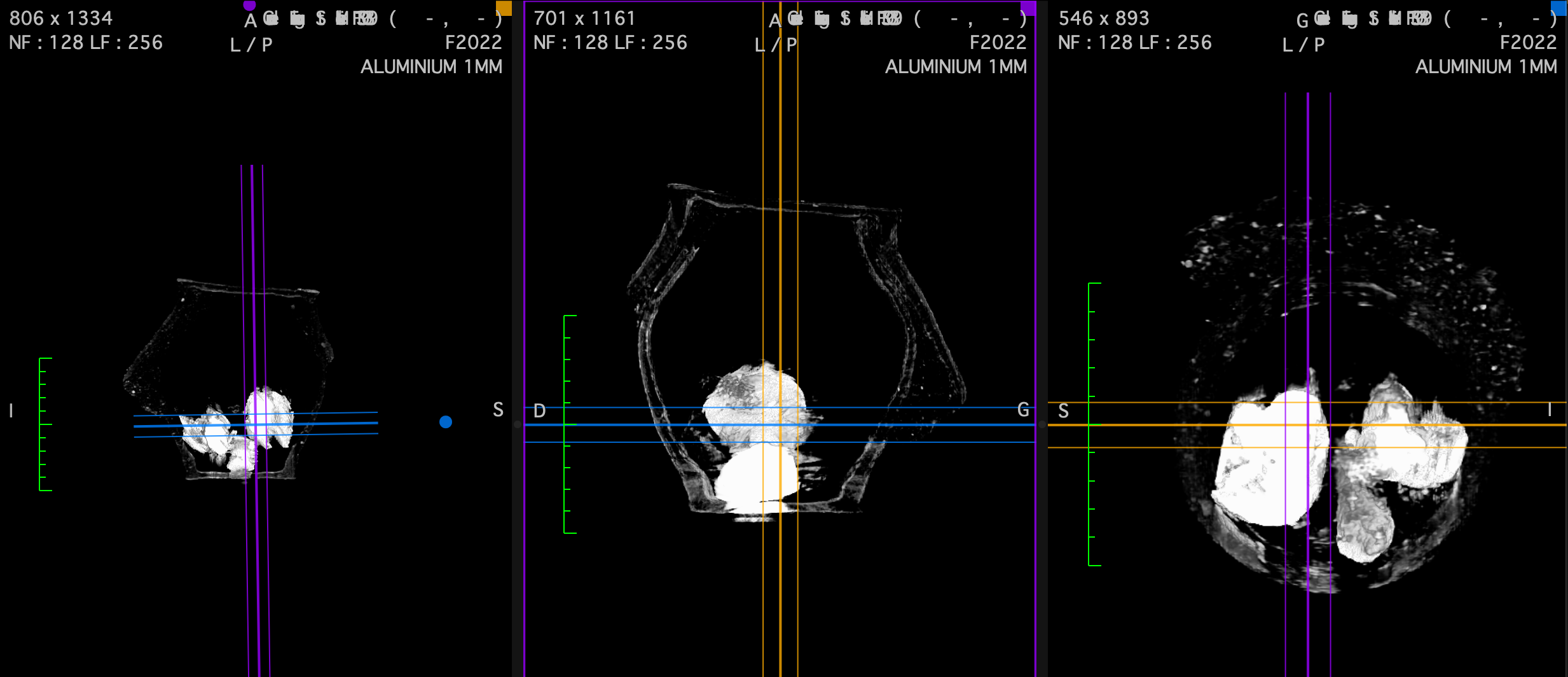Click the 'L / P' orientation label in right view
Viewport: 1568px width, 677px height.
click(1303, 45)
